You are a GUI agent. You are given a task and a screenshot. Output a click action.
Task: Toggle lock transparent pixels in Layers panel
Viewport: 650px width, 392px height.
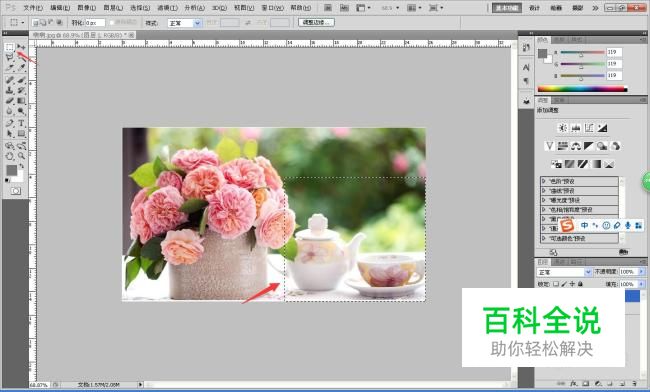tap(555, 284)
